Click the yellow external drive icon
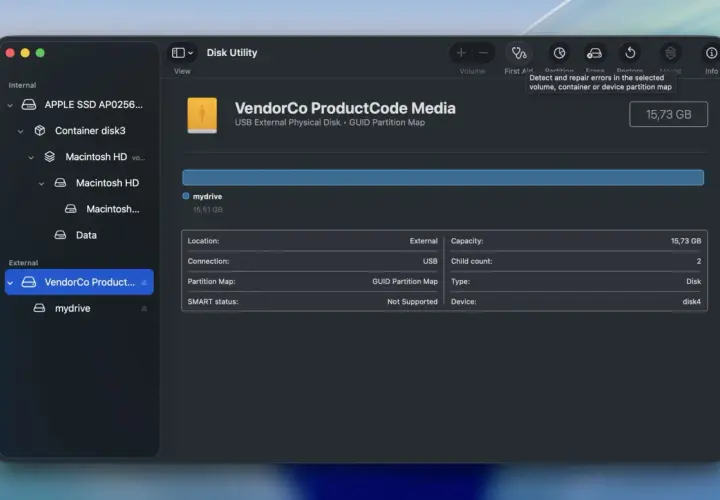Image resolution: width=720 pixels, height=500 pixels. tap(202, 115)
